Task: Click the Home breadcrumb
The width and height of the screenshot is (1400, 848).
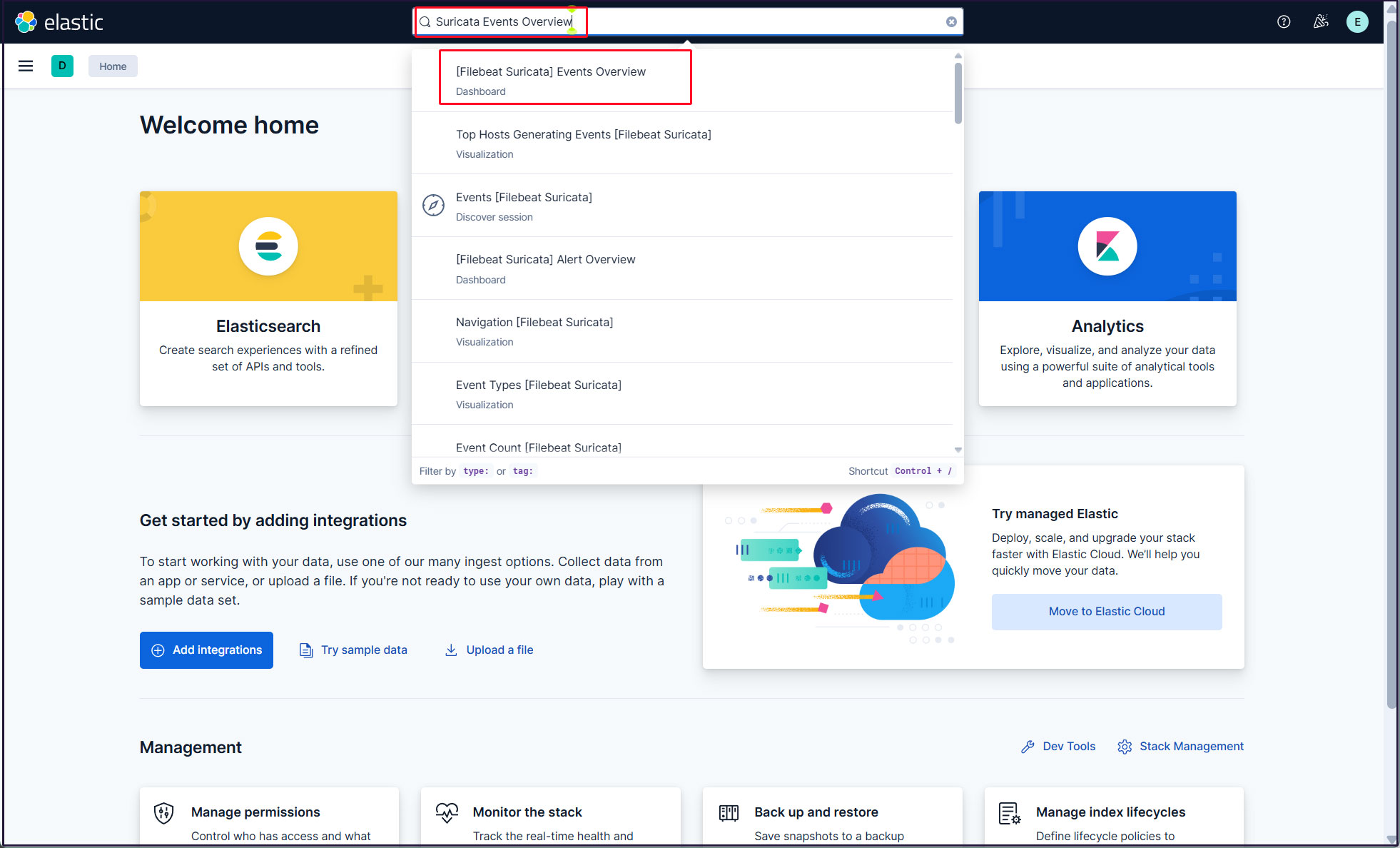Action: 113,66
